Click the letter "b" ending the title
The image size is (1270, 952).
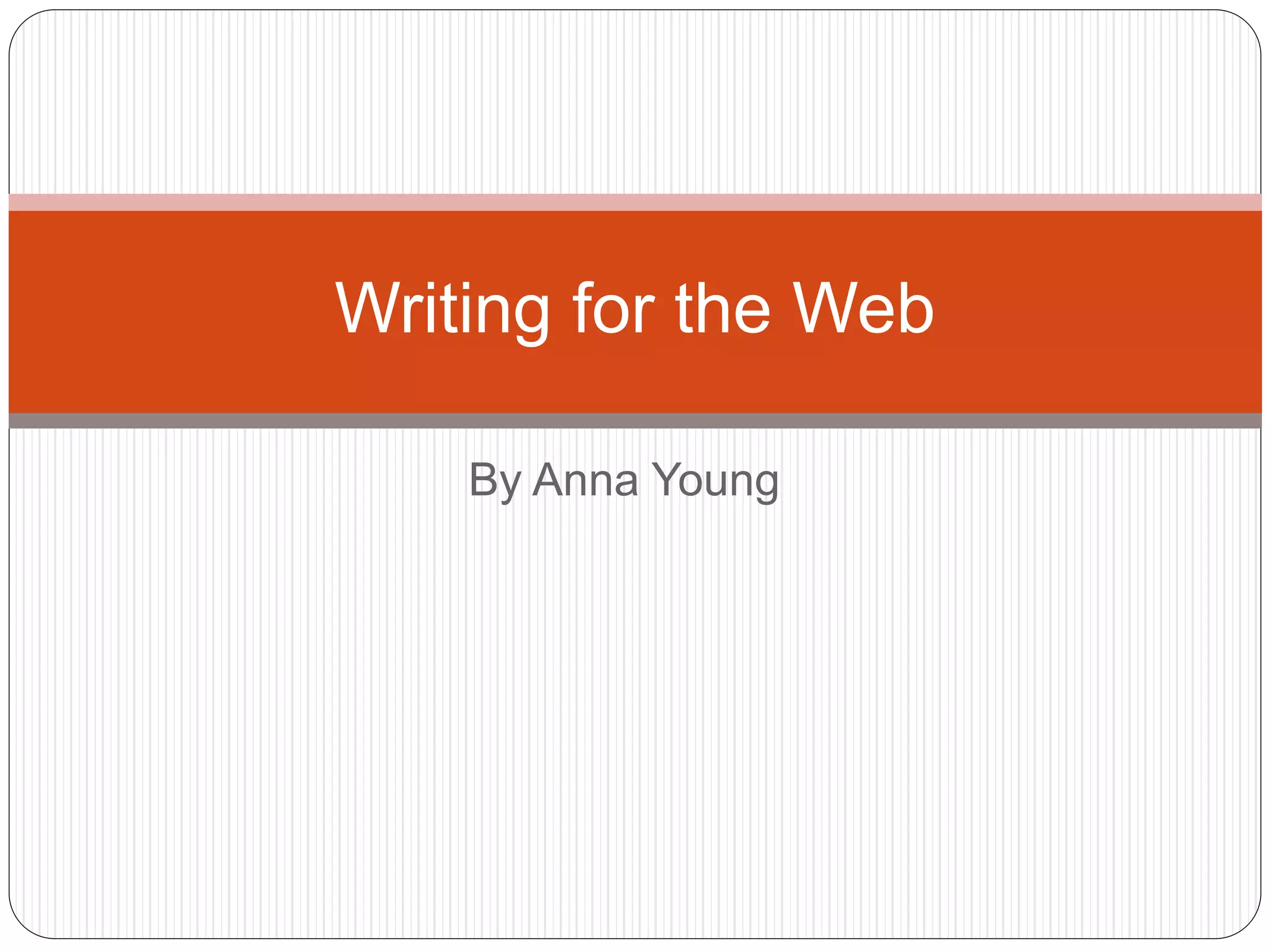pyautogui.click(x=917, y=309)
